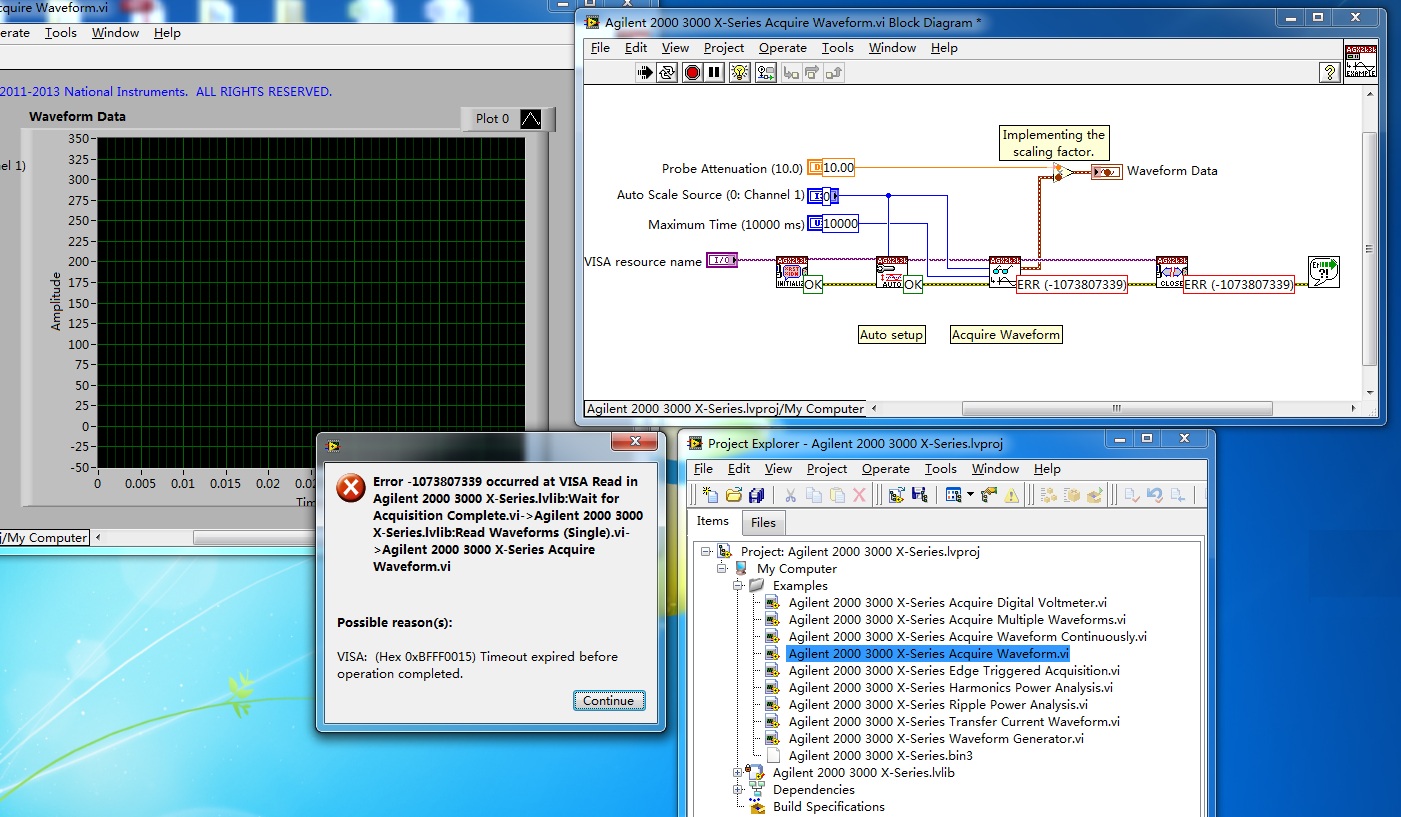Screen dimensions: 1401x817
Task: Expand the Dependencies tree node
Action: point(739,789)
